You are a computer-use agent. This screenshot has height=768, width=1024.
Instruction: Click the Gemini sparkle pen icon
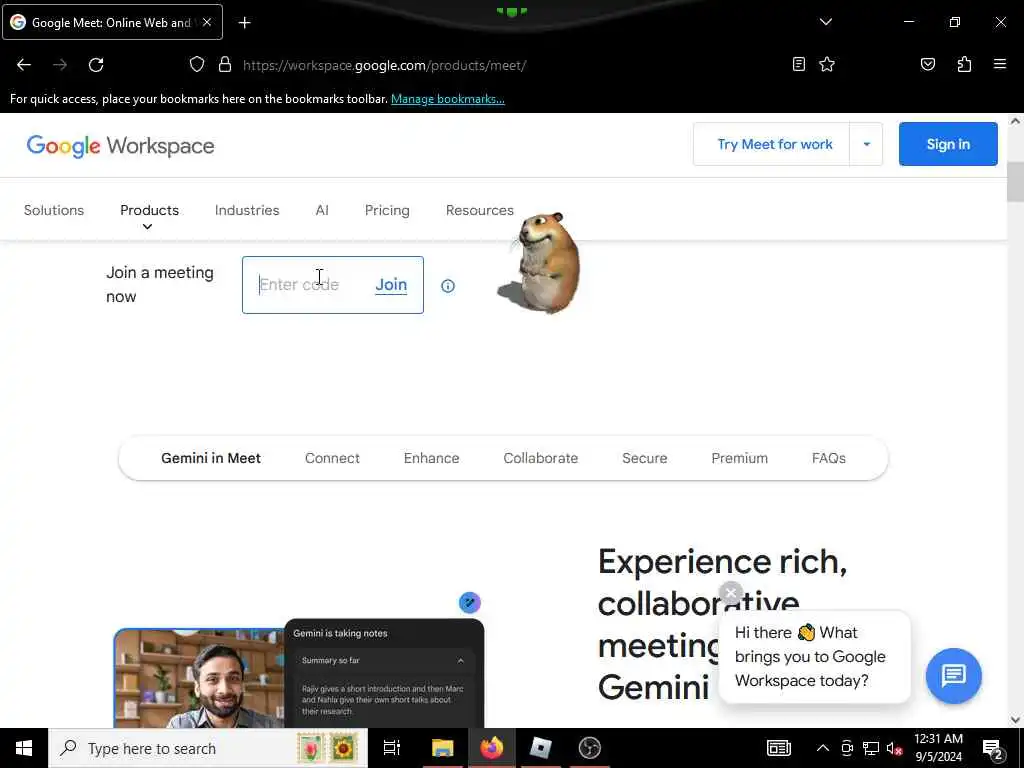coord(470,602)
